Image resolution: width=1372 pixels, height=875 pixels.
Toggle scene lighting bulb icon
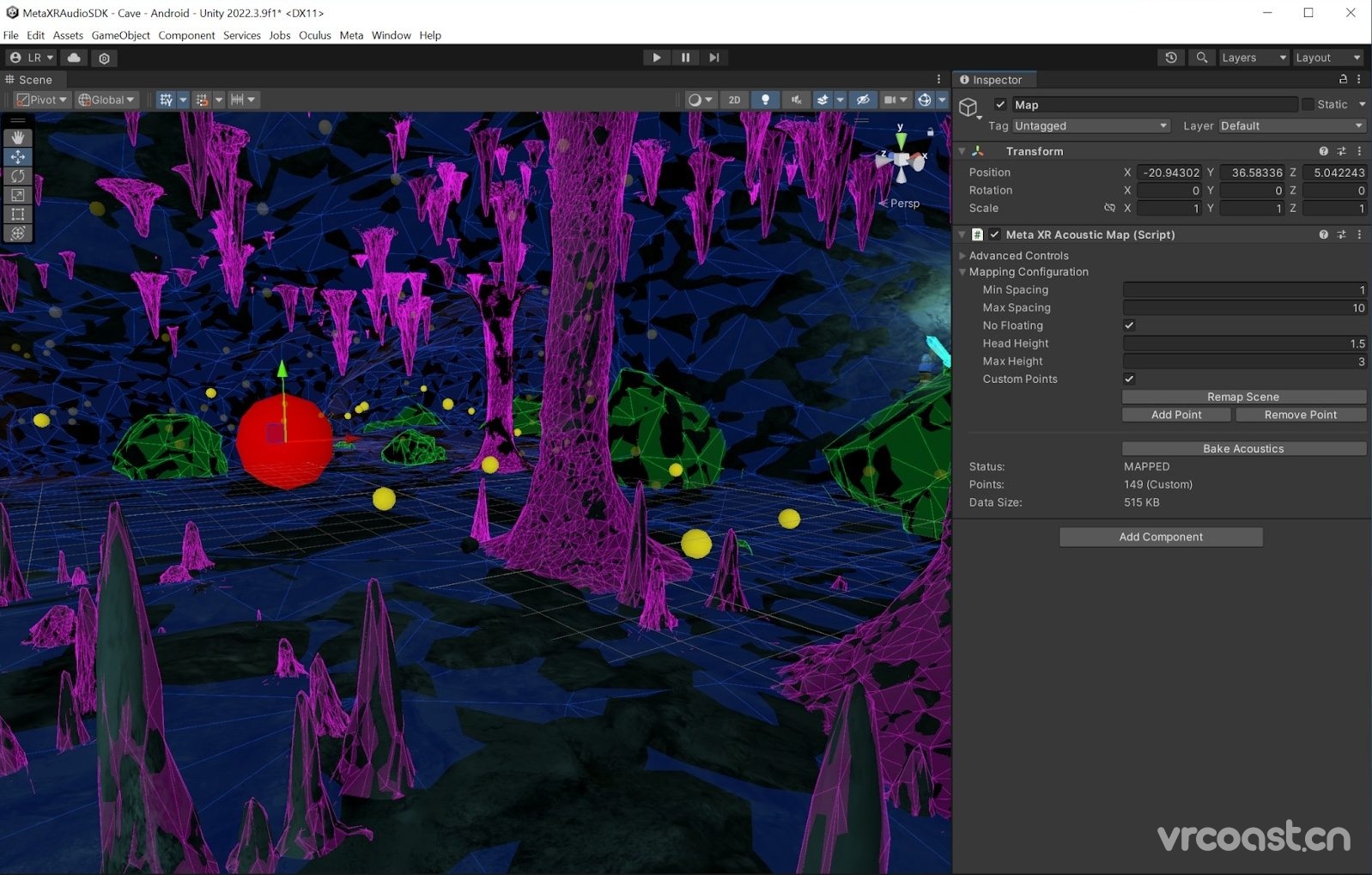765,100
